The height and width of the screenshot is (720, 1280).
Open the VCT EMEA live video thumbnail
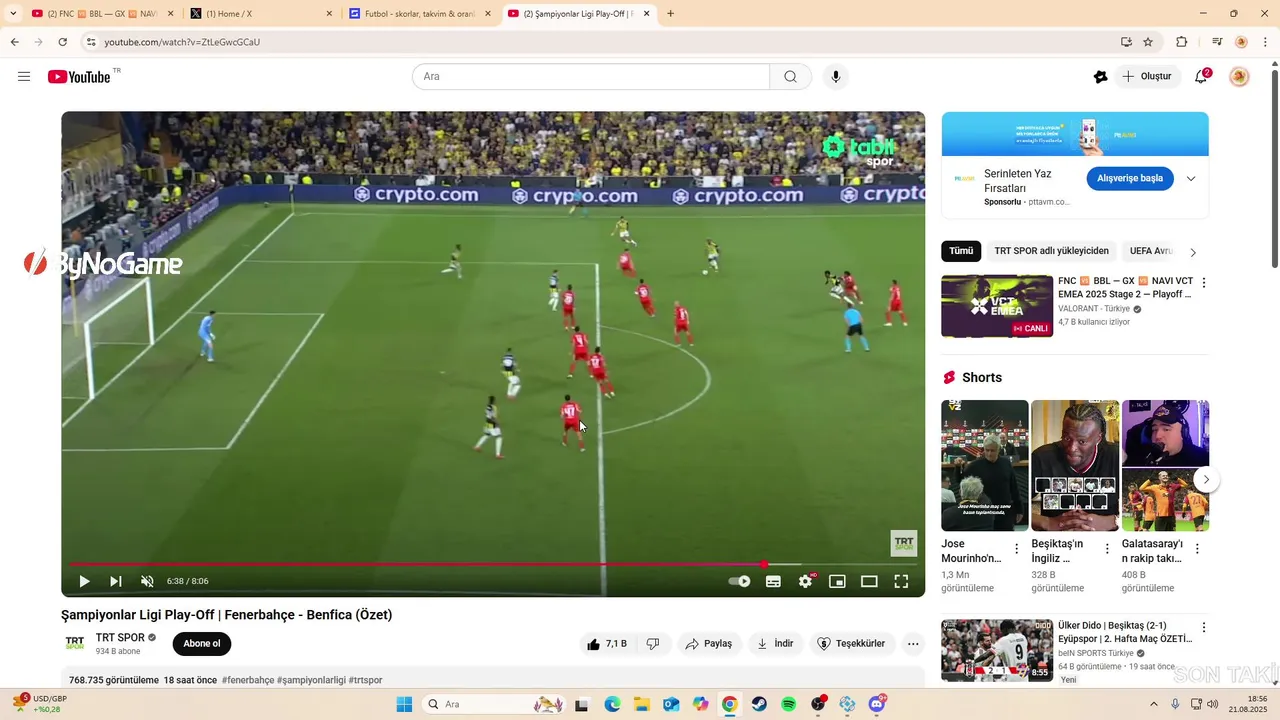pyautogui.click(x=997, y=306)
